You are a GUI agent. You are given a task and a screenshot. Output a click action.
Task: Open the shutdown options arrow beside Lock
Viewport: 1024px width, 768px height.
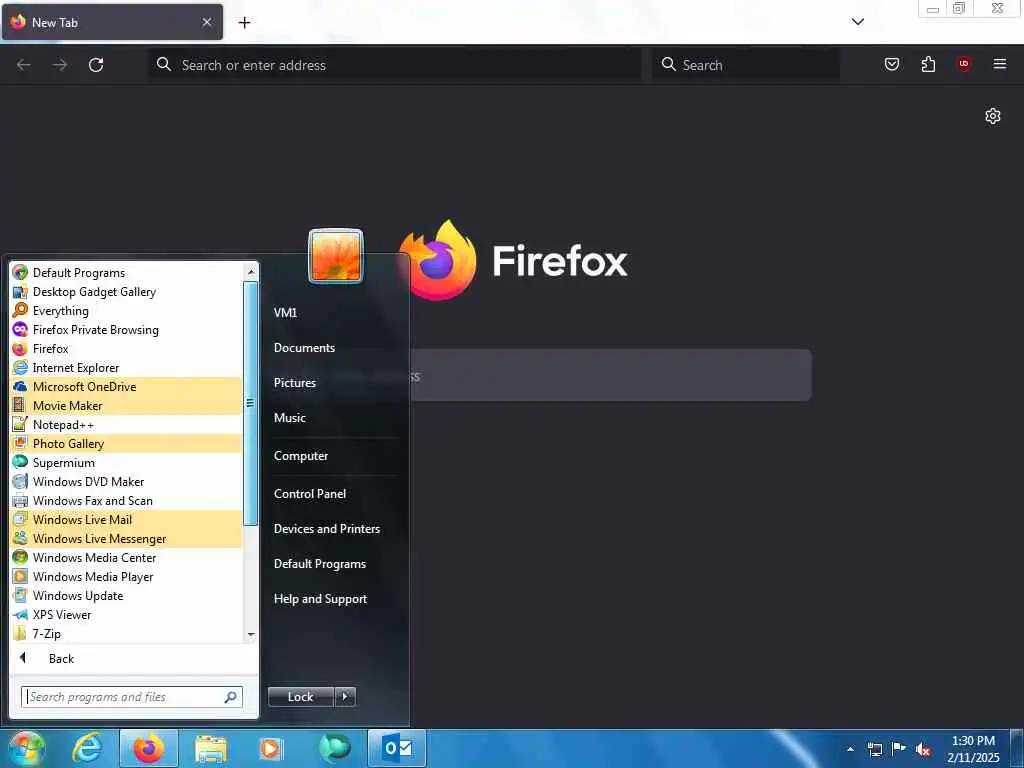point(345,696)
